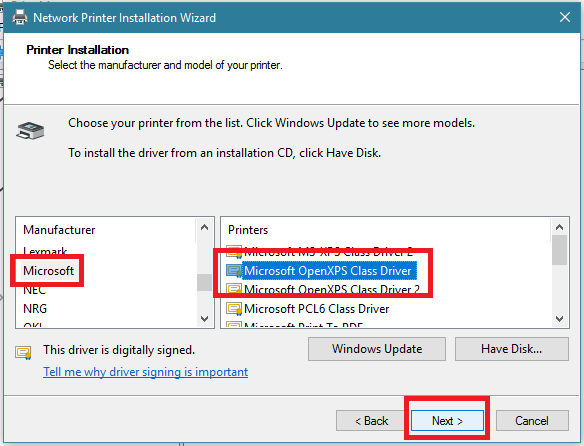Viewport: 584px width, 446px height.
Task: Click the Printers list scrollbar thumb
Action: (559, 250)
